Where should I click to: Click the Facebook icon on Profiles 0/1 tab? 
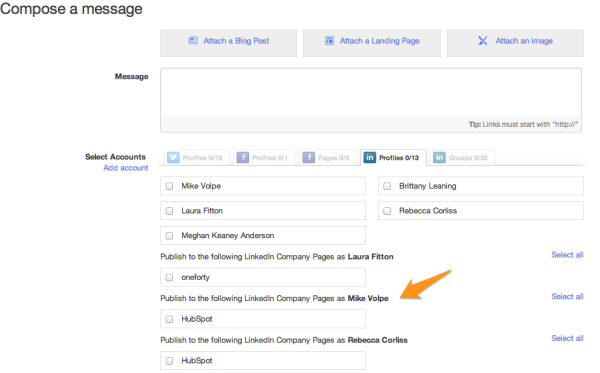243,158
